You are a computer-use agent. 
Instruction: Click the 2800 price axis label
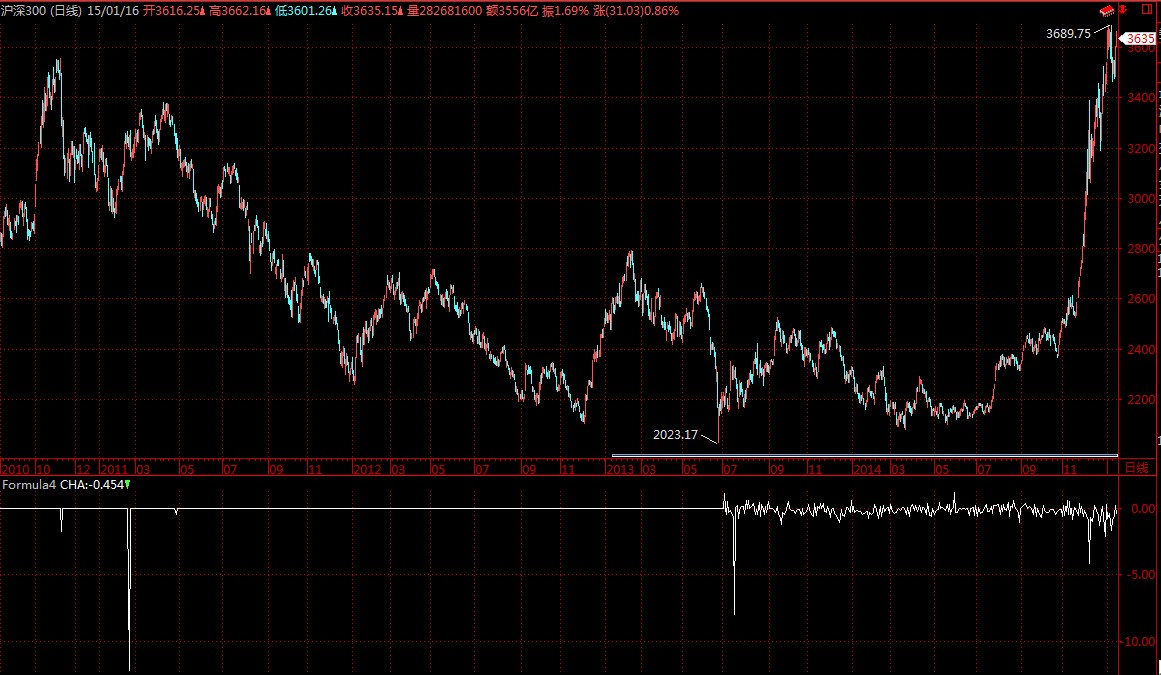tap(1141, 249)
